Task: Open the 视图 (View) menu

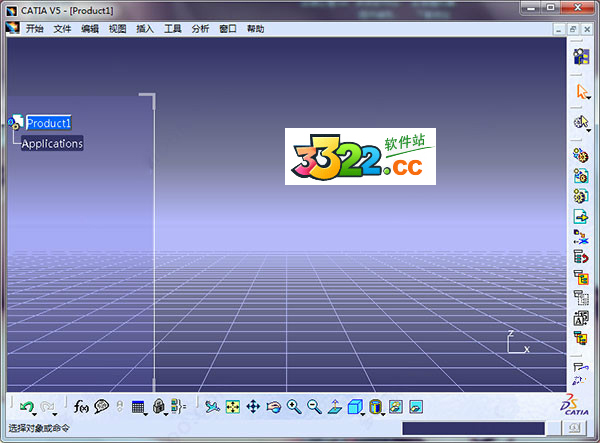Action: tap(117, 29)
